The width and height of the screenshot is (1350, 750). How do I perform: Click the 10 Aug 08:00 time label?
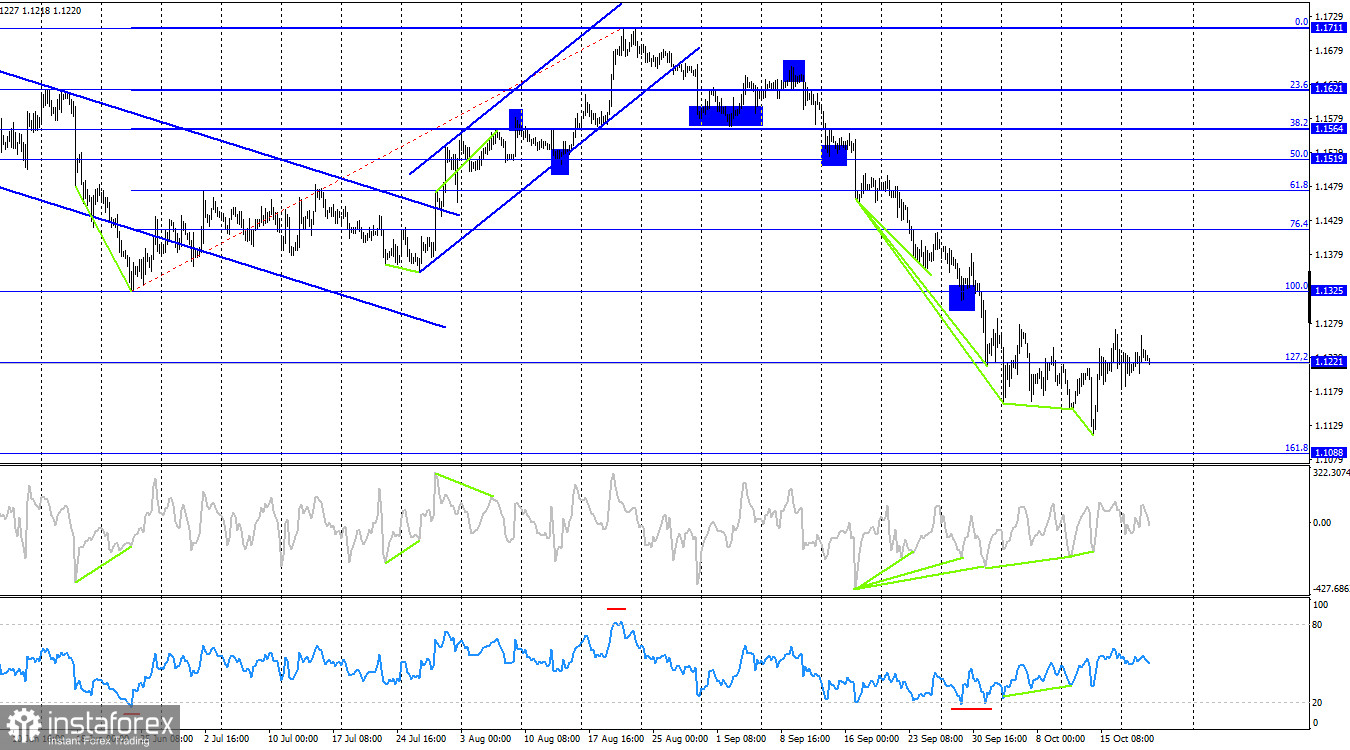point(551,739)
